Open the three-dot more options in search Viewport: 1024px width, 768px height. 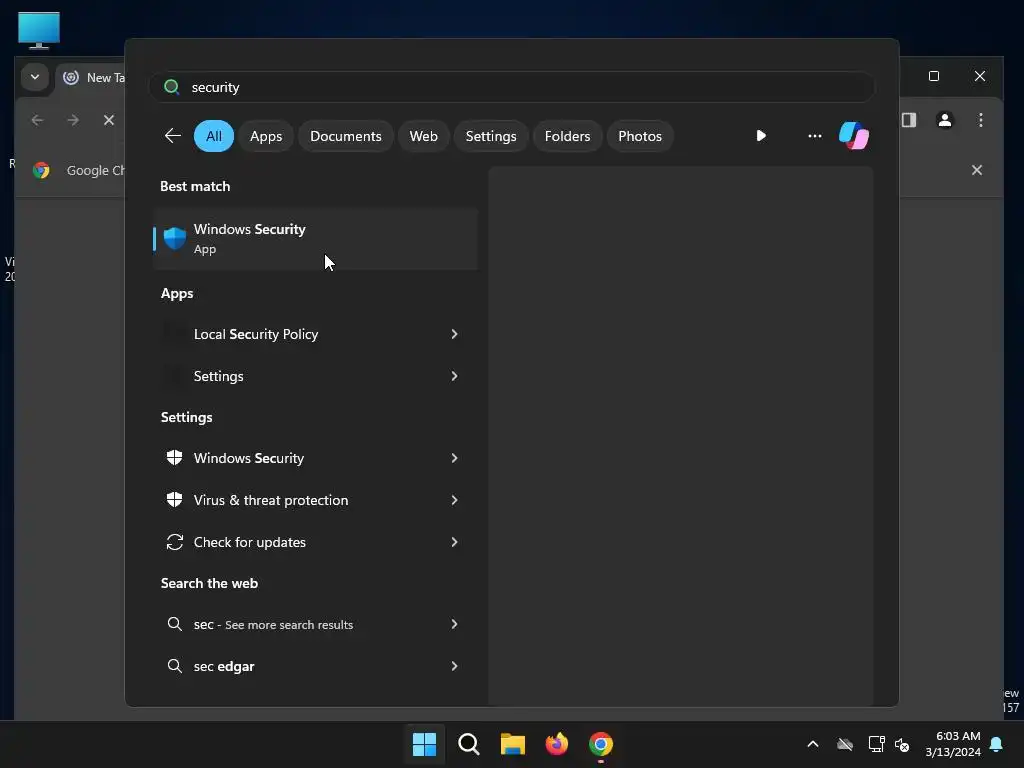[814, 136]
